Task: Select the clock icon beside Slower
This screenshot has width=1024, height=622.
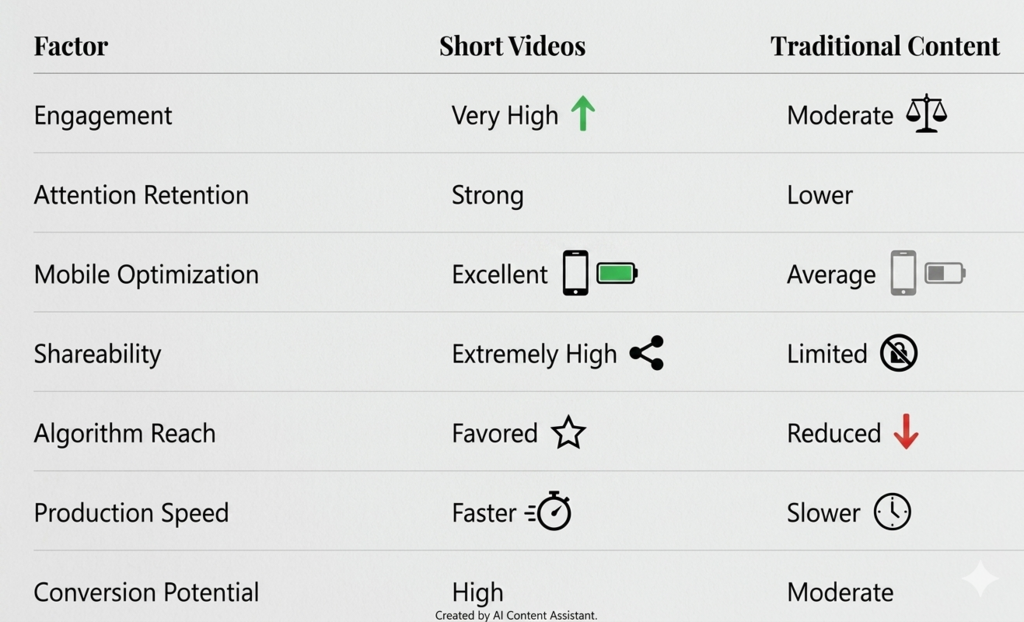Action: click(892, 512)
